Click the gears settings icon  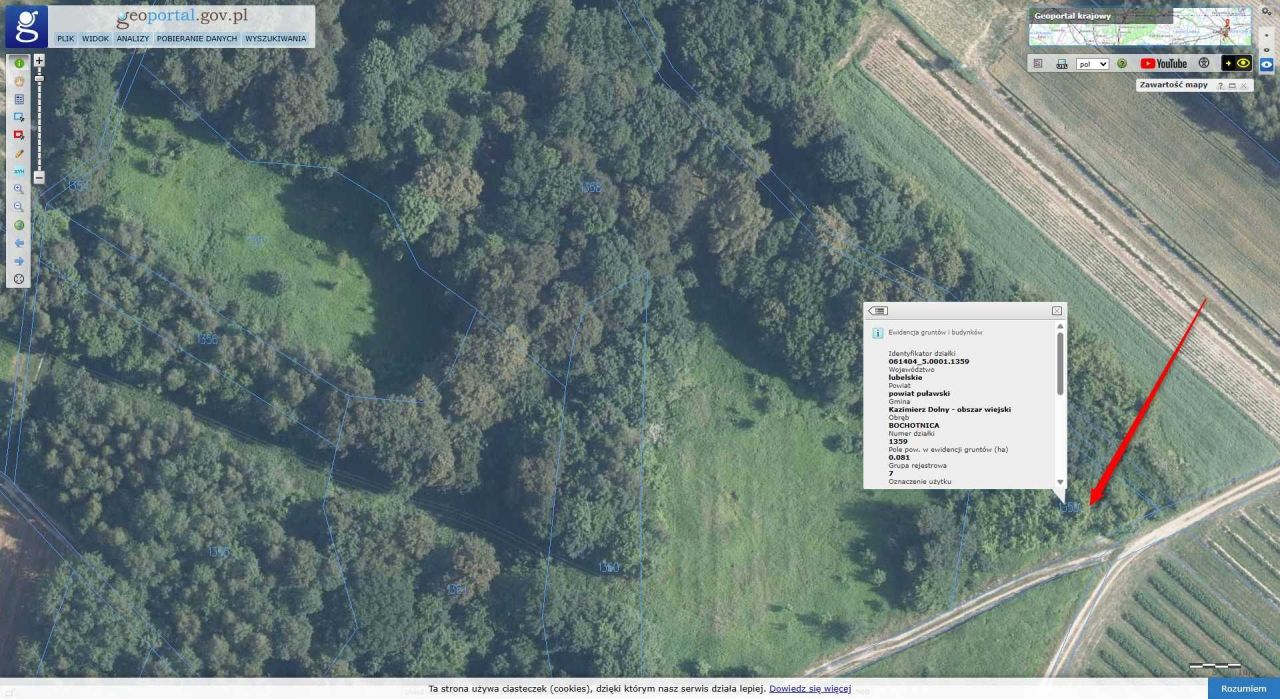(x=1267, y=12)
